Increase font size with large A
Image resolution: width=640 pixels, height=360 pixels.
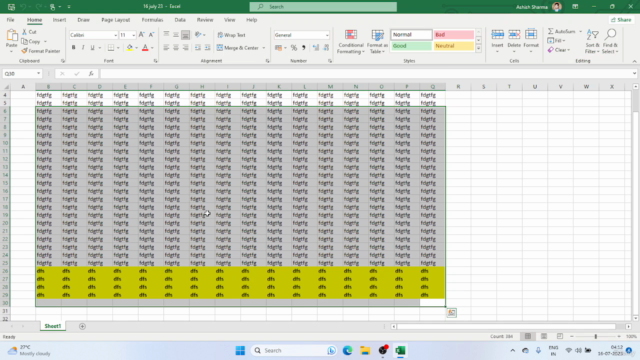pos(142,35)
